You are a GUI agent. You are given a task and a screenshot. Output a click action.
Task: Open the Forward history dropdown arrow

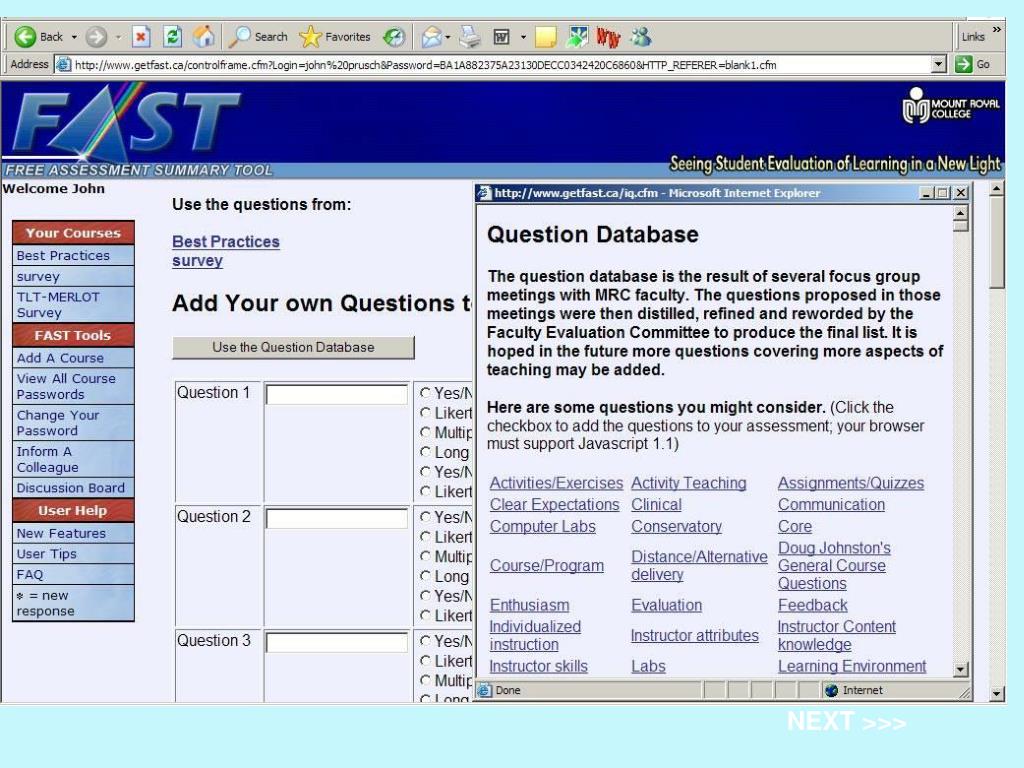118,37
